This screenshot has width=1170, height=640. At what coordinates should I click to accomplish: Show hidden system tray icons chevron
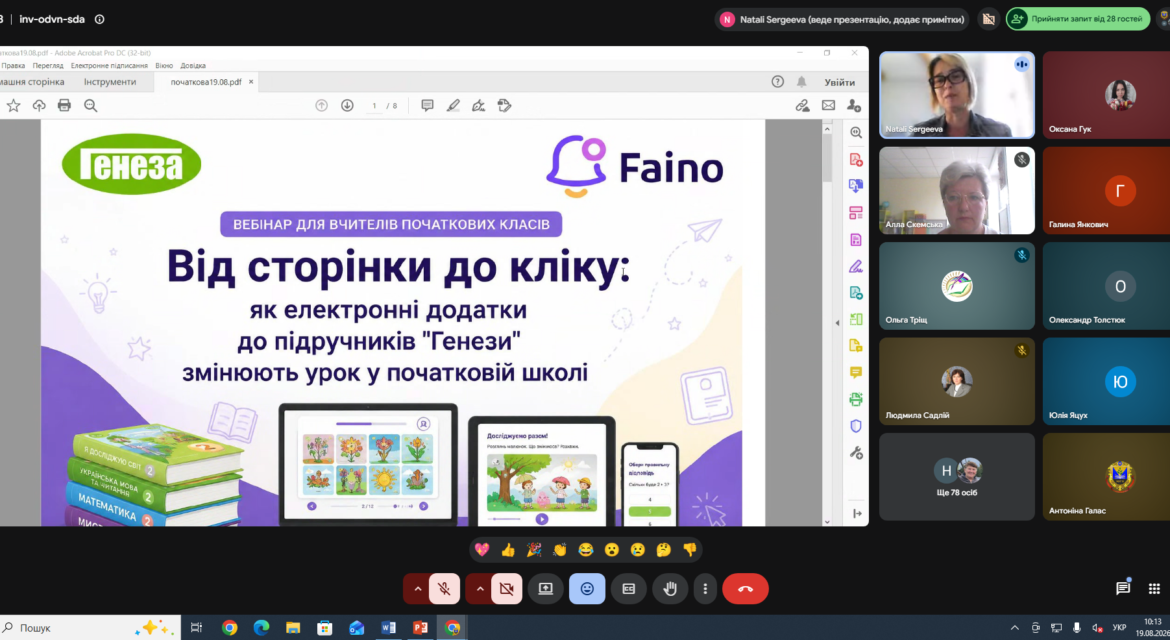1014,627
